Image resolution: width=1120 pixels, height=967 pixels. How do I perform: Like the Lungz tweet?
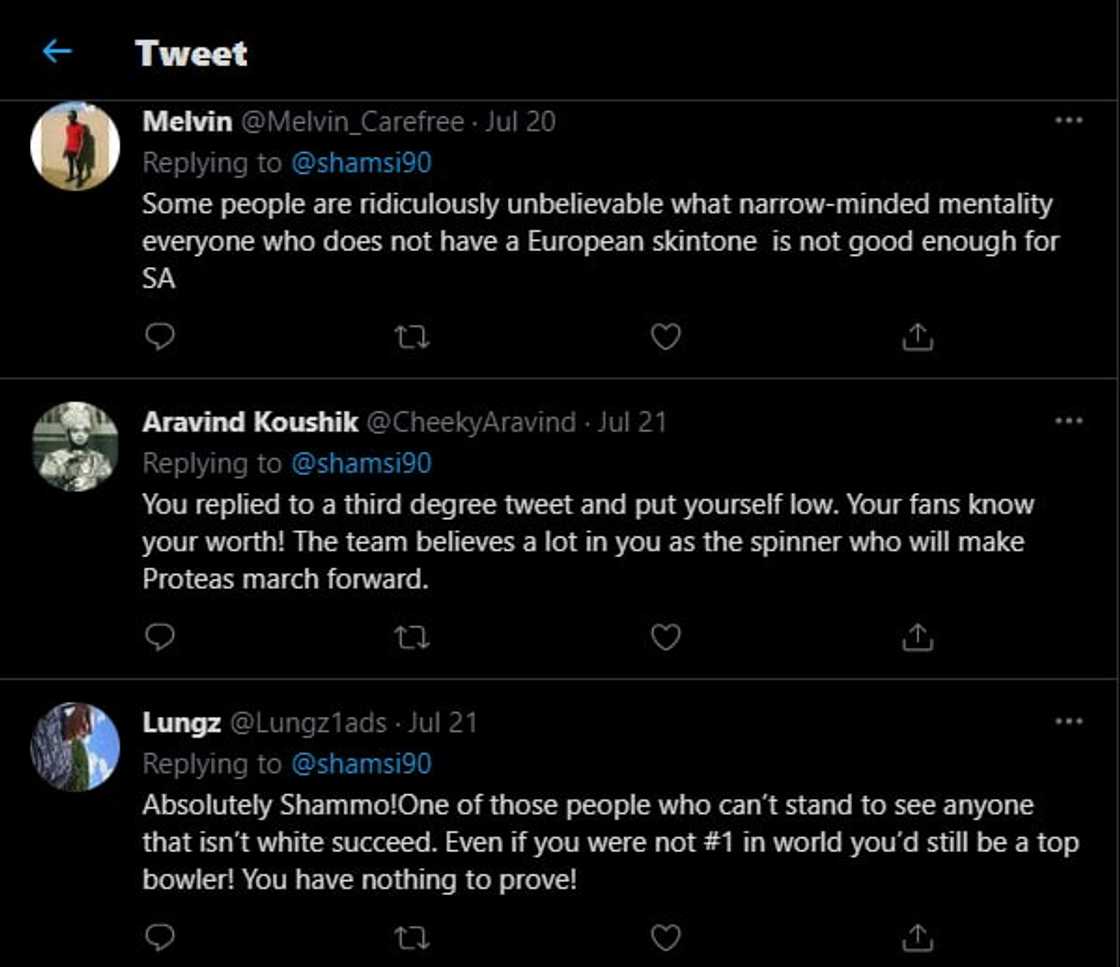click(x=665, y=937)
